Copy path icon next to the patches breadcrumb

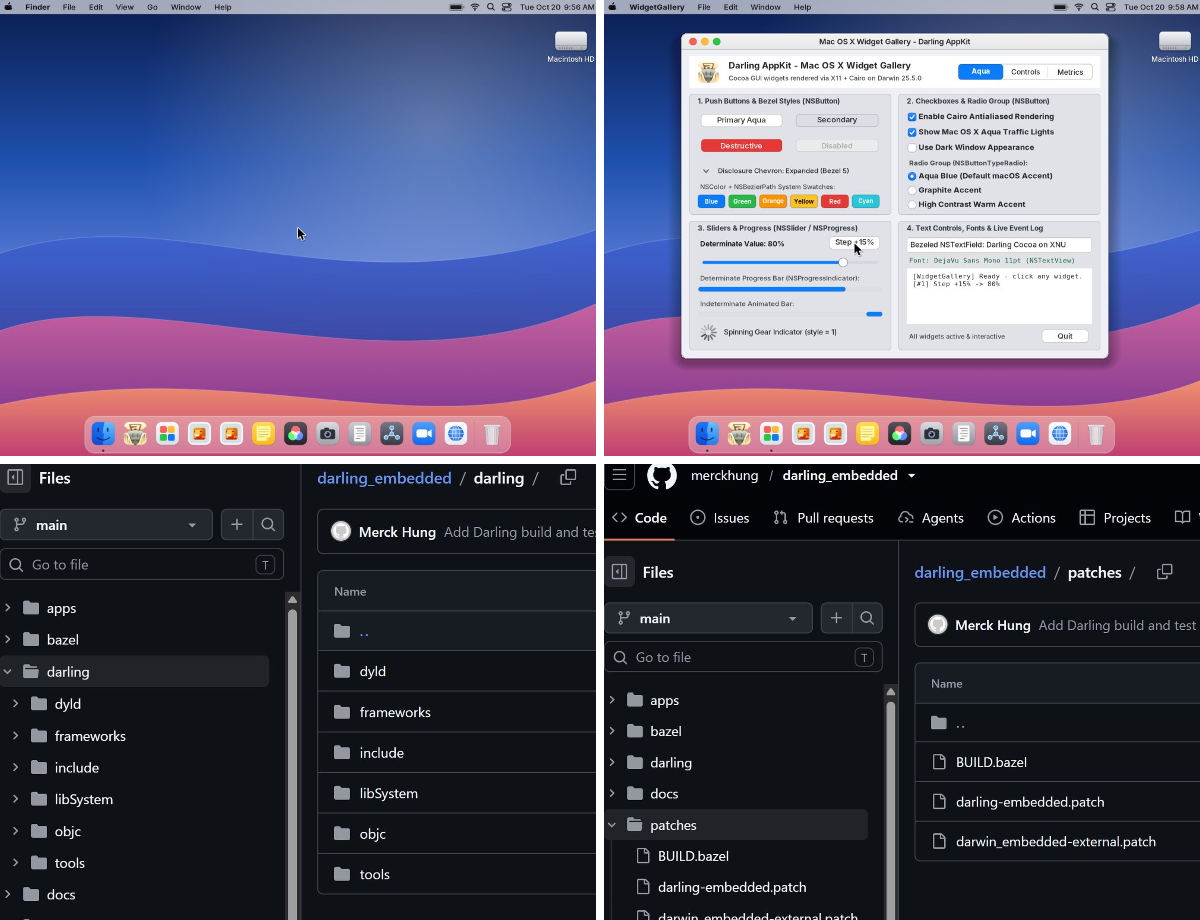[x=1164, y=572]
